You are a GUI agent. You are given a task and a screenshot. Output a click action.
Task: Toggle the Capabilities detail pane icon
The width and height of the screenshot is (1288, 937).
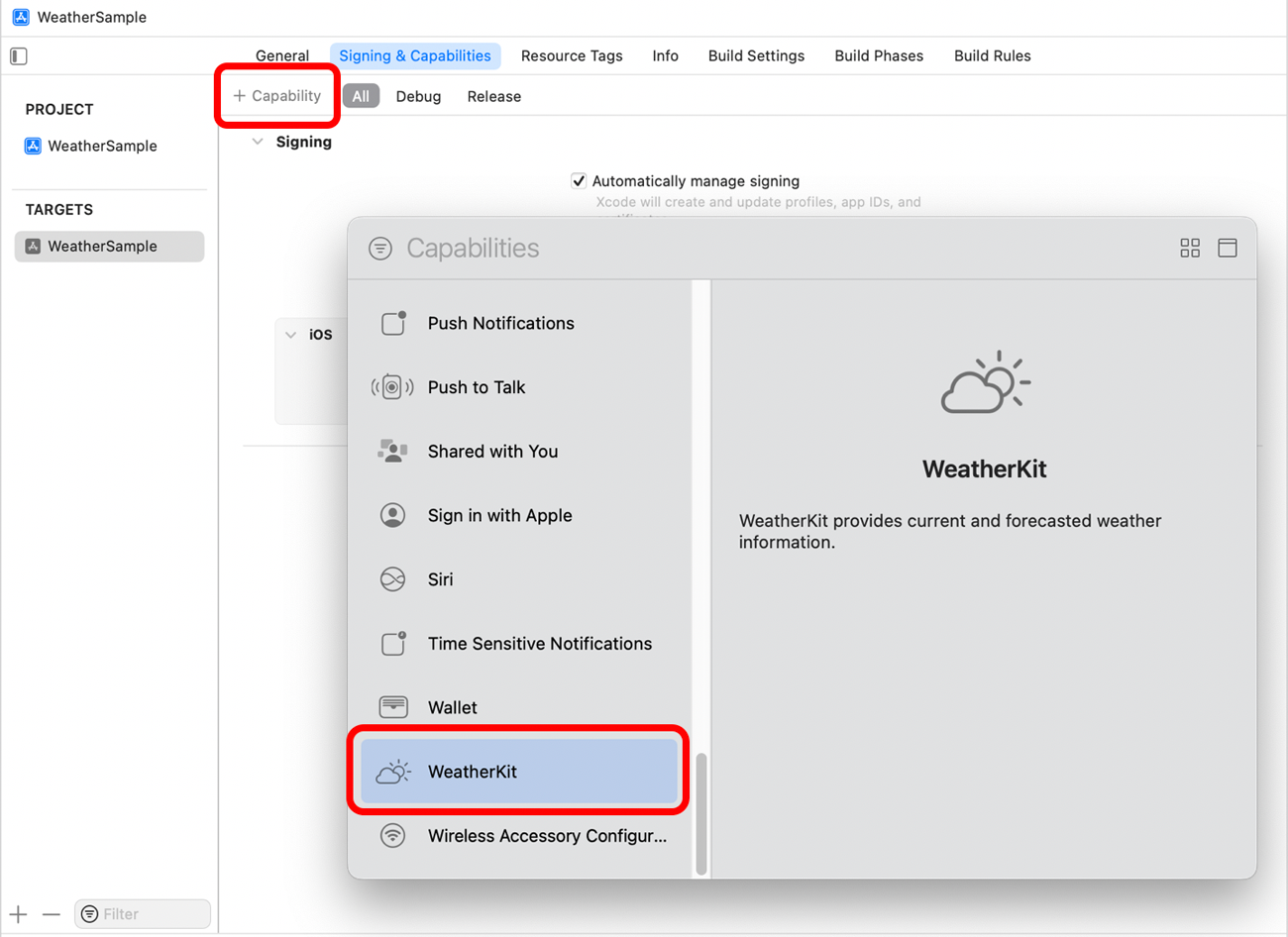click(x=1228, y=248)
